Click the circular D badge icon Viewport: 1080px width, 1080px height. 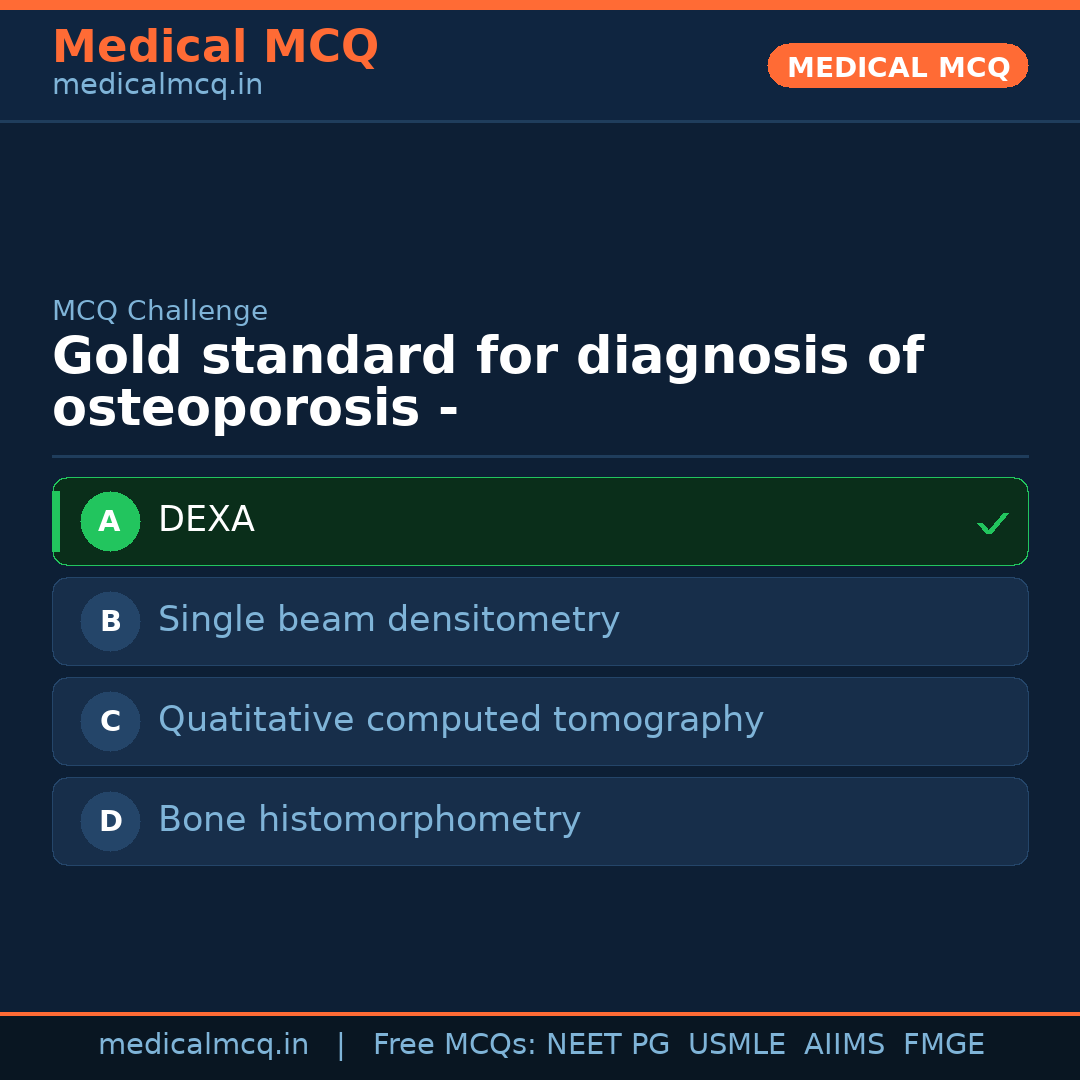(x=110, y=821)
